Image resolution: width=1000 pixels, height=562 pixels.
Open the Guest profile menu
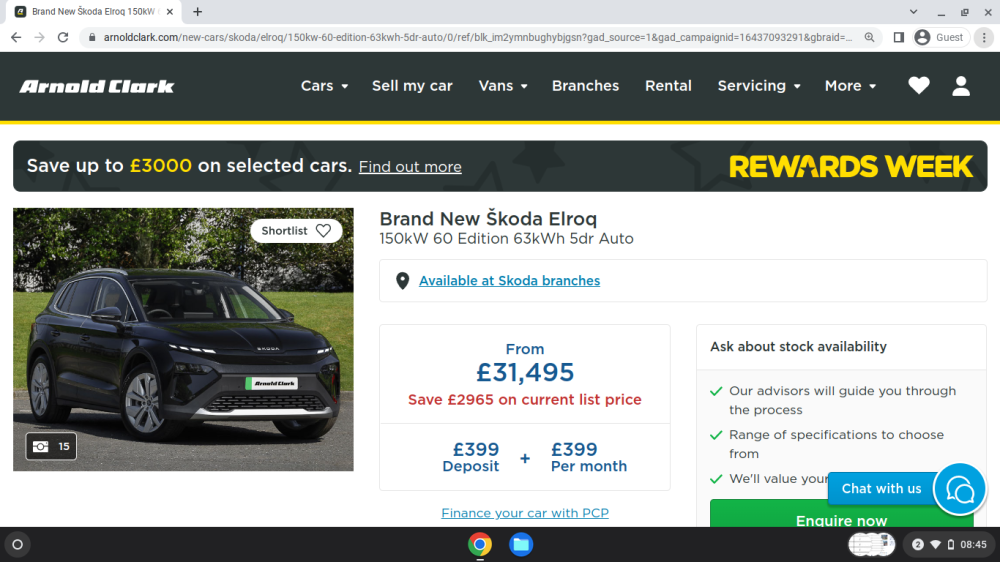[x=939, y=38]
